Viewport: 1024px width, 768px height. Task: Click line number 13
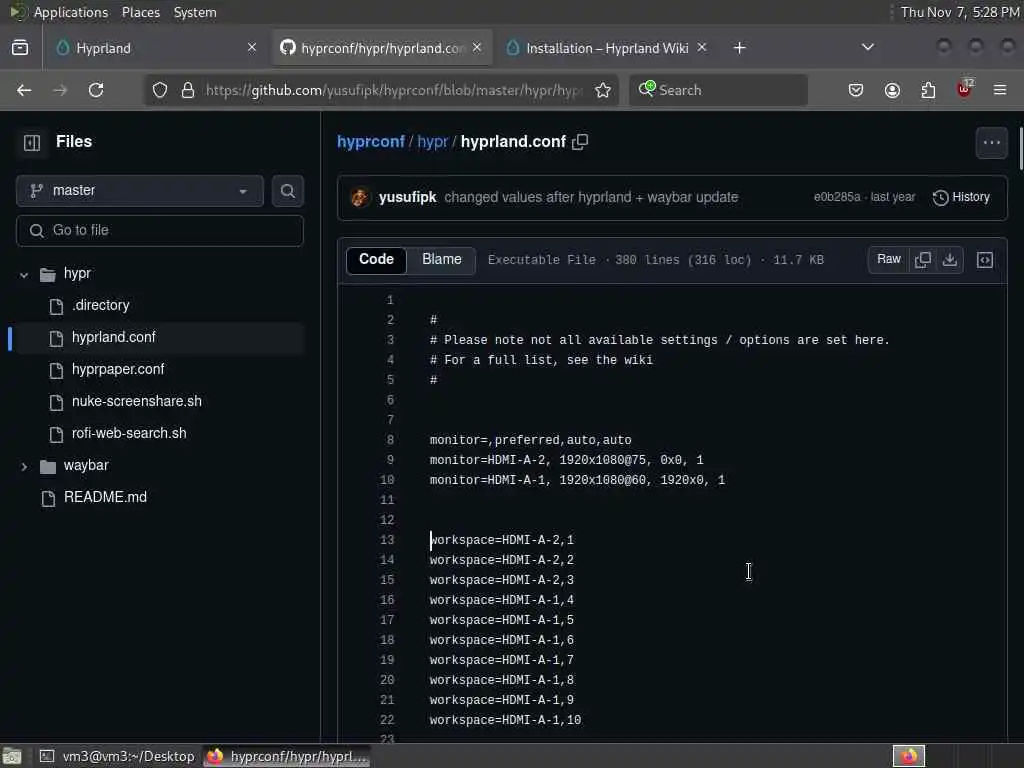pos(387,540)
